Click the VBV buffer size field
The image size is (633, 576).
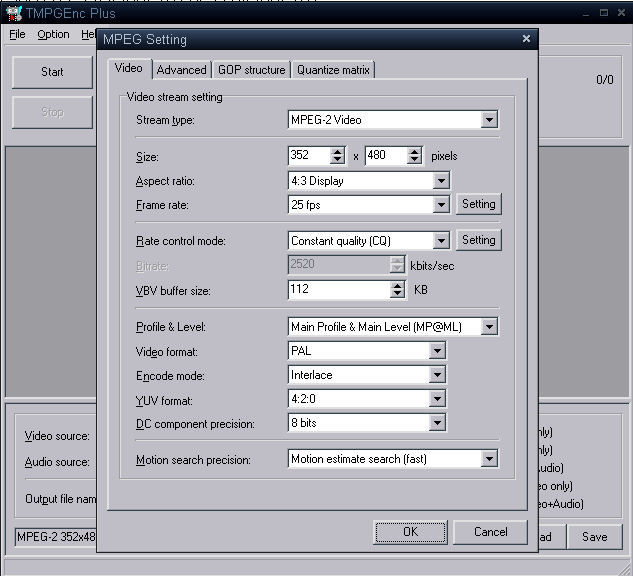tap(339, 289)
